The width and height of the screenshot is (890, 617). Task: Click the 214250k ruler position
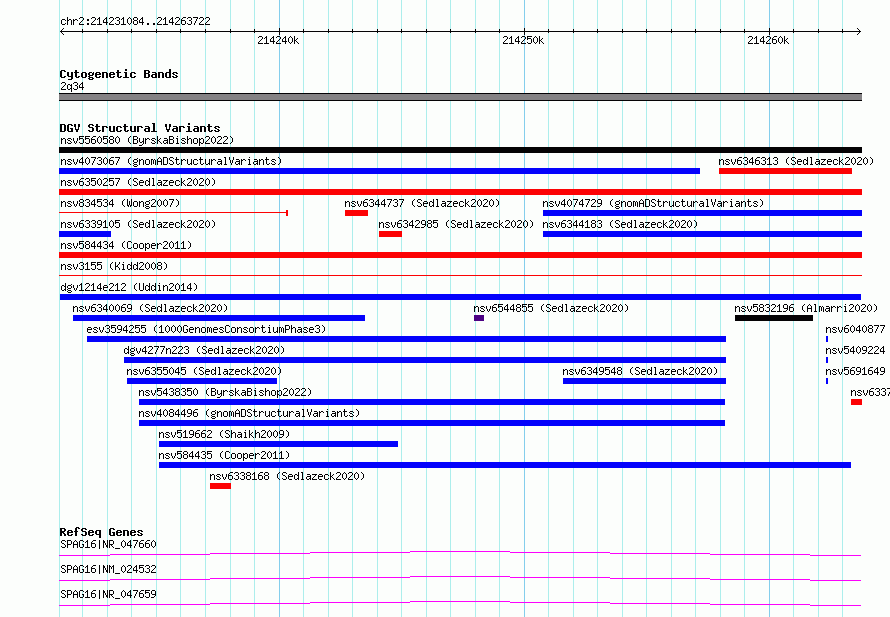[523, 40]
